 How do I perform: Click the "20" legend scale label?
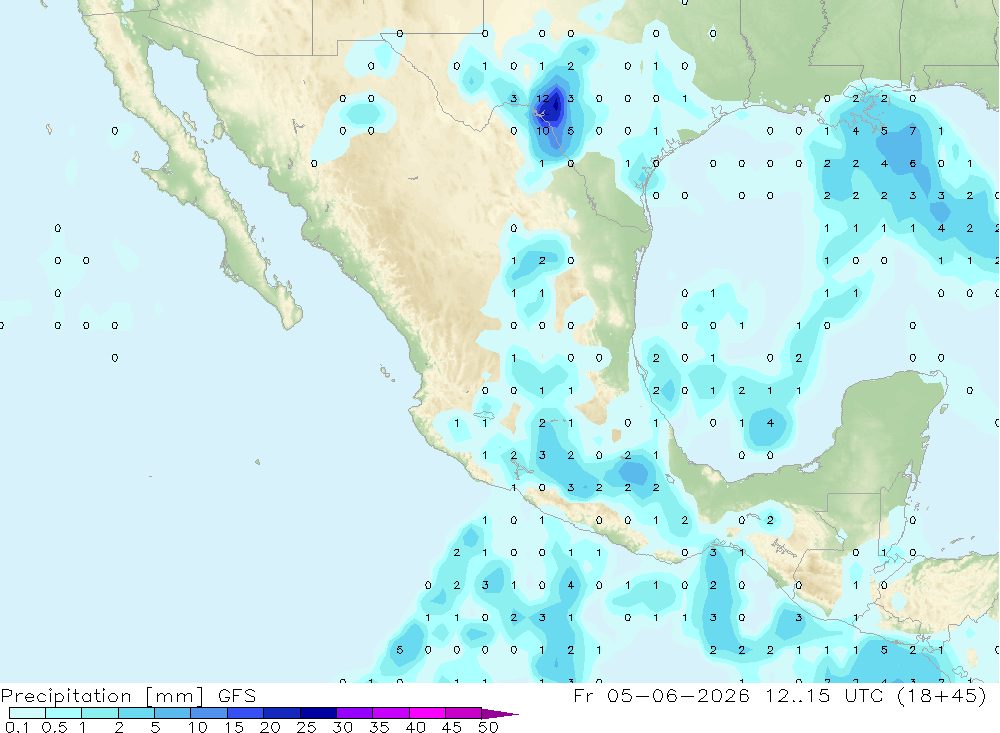tap(270, 727)
